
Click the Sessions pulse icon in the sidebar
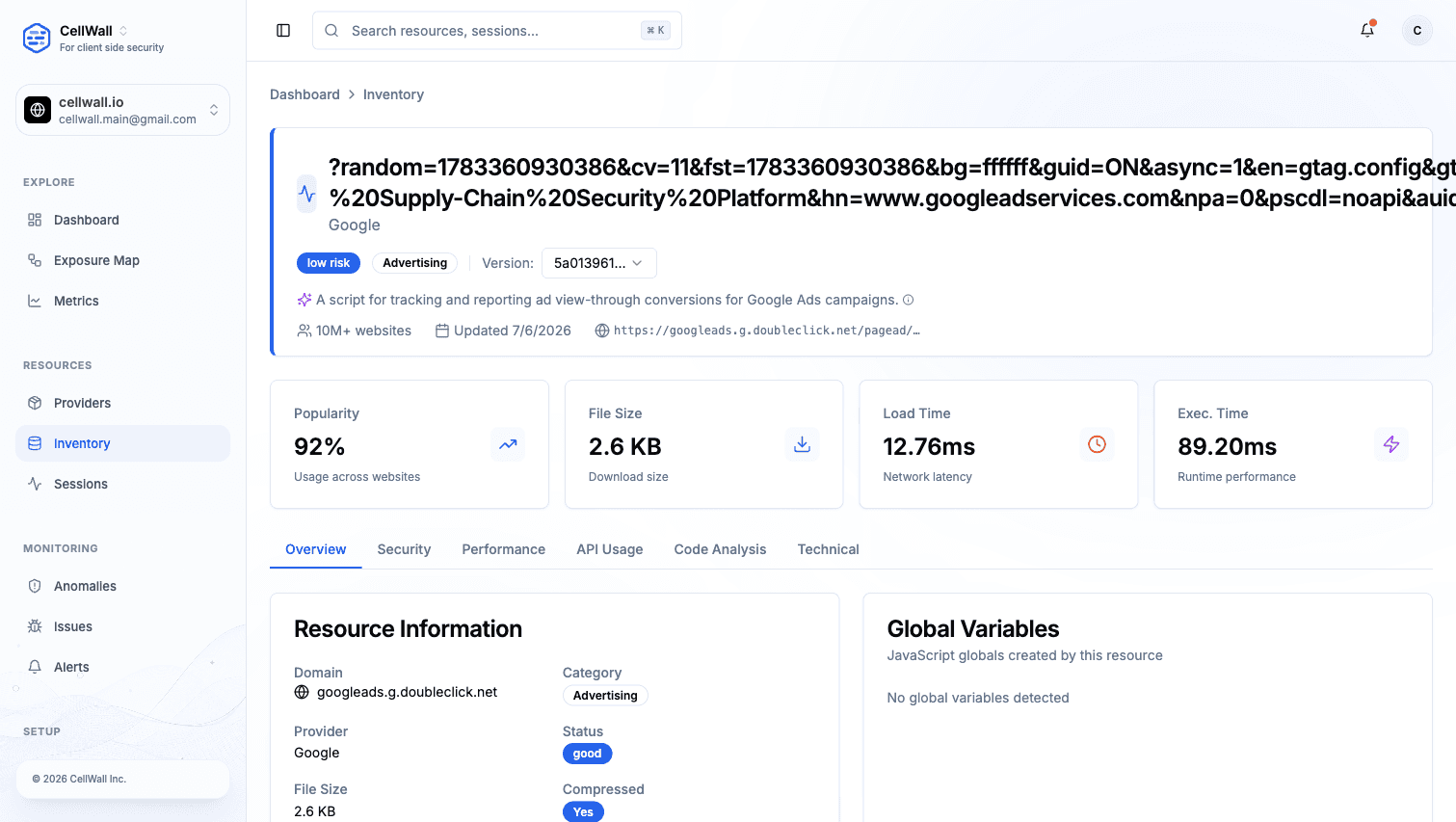[35, 484]
